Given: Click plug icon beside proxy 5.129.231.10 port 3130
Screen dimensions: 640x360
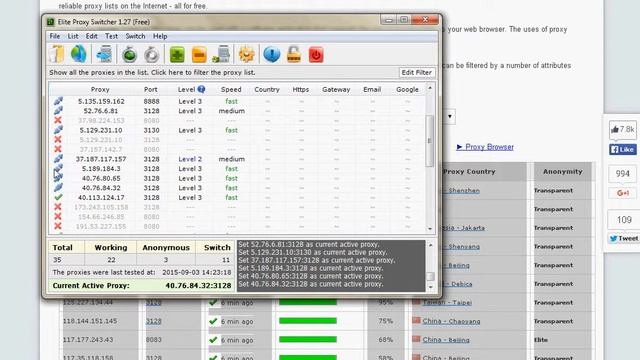Looking at the screenshot, I should point(58,130).
